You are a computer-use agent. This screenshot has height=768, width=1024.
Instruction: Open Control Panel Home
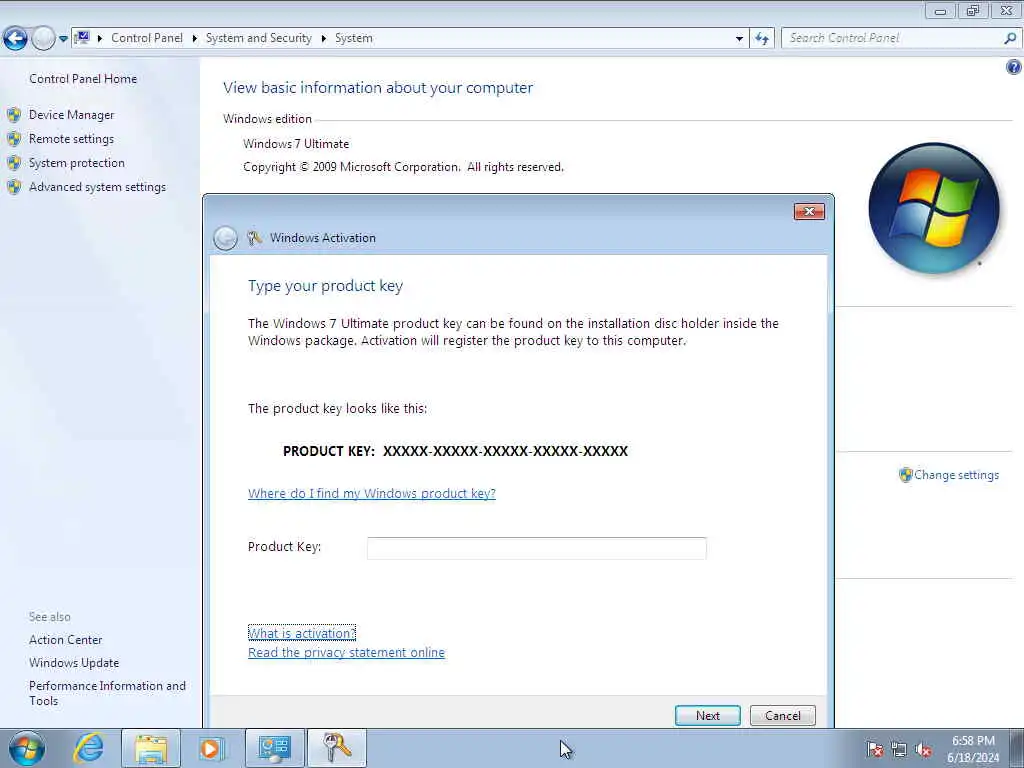click(x=83, y=78)
